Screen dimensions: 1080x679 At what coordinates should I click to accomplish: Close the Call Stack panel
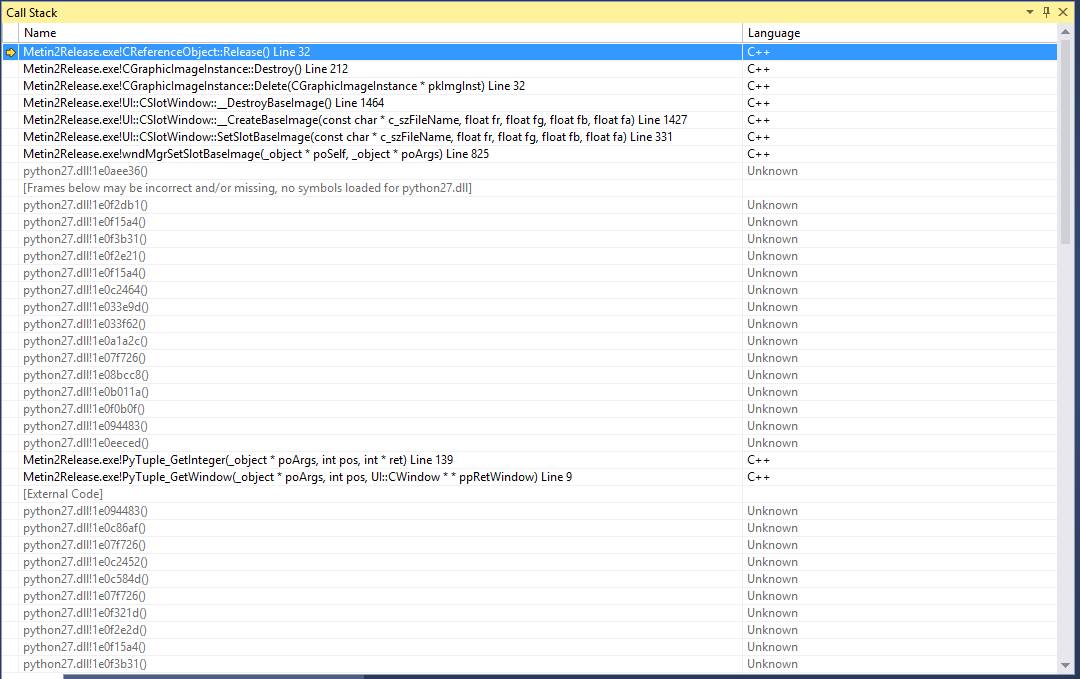[1063, 12]
